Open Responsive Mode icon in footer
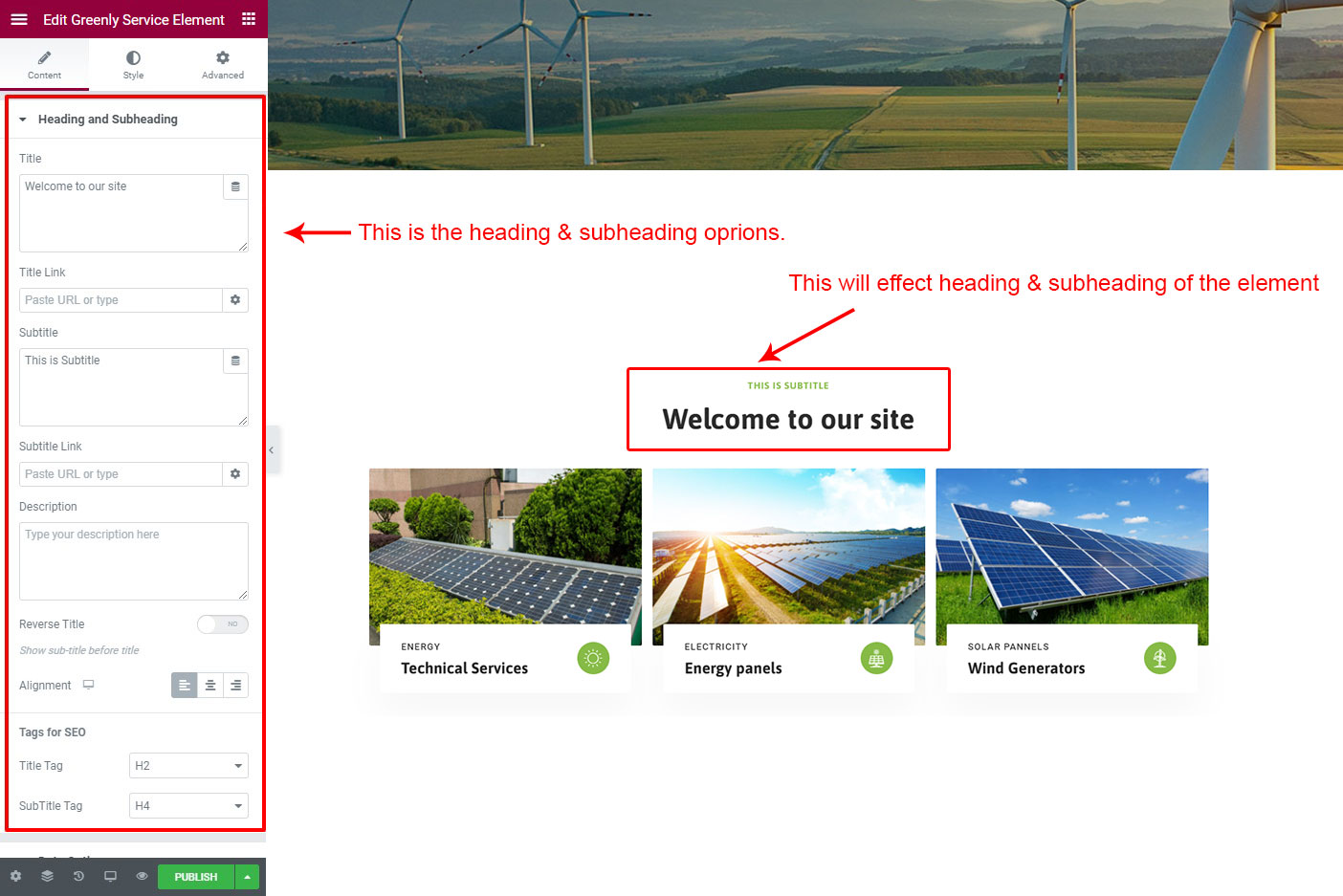Viewport: 1343px width, 896px height. point(110,876)
